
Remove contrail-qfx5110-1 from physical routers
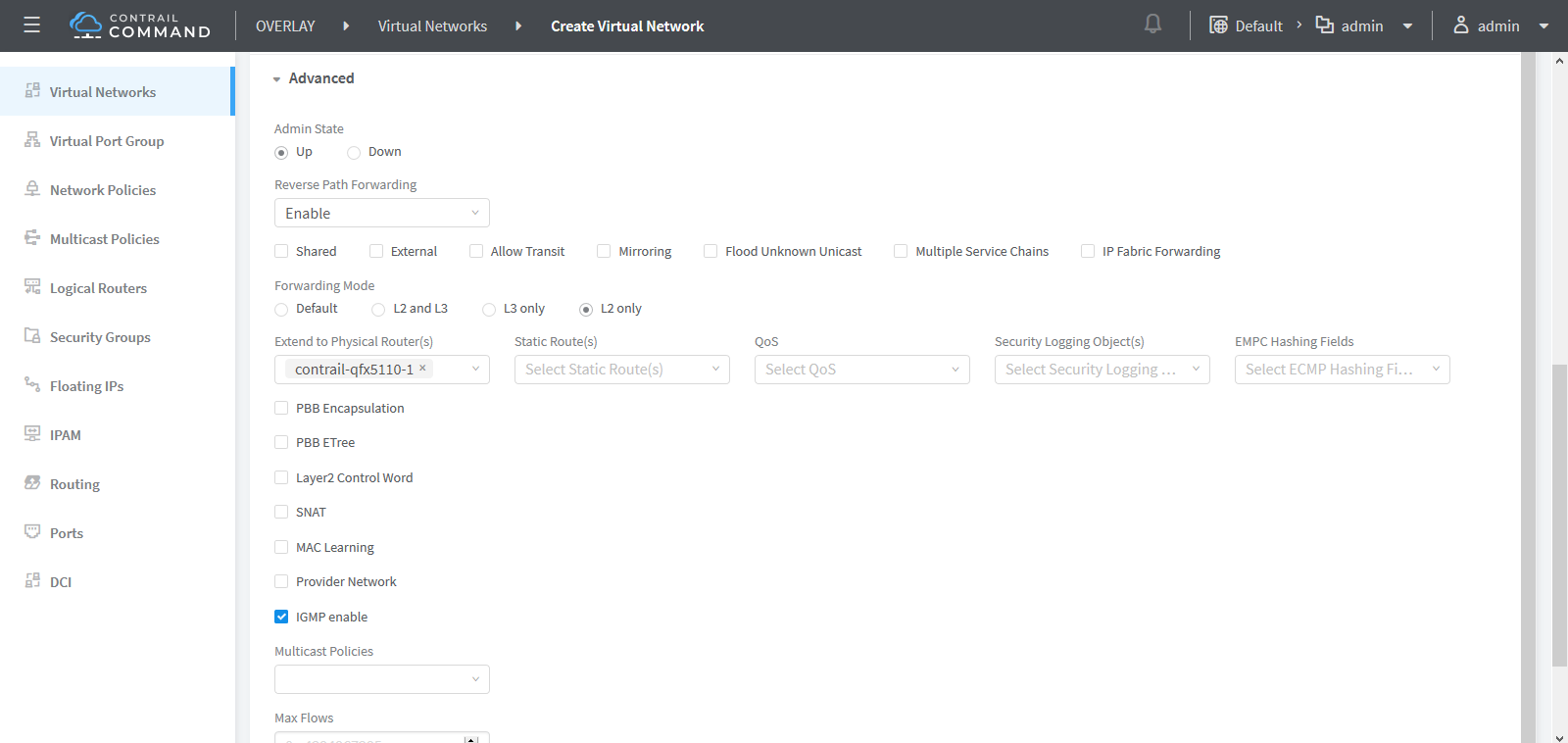click(422, 369)
